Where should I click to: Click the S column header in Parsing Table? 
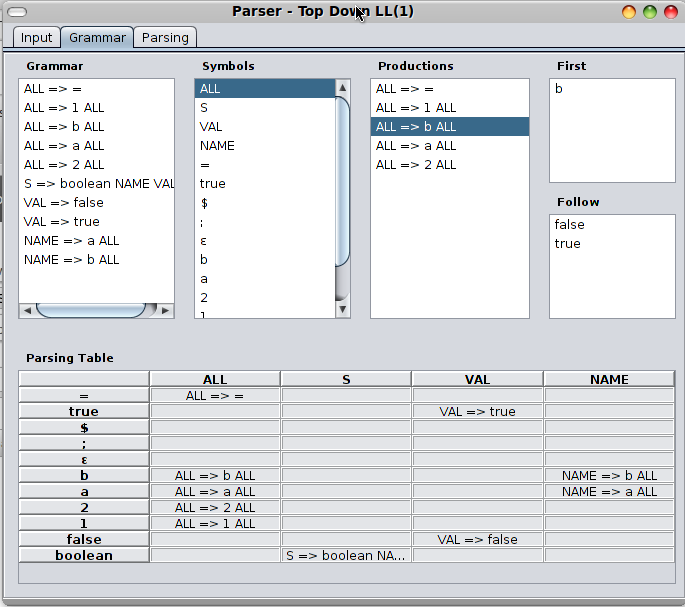[346, 379]
